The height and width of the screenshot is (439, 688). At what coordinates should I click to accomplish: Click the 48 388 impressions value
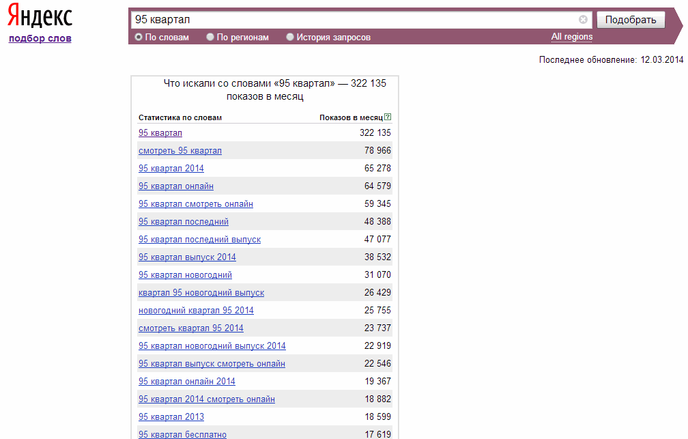tap(377, 221)
